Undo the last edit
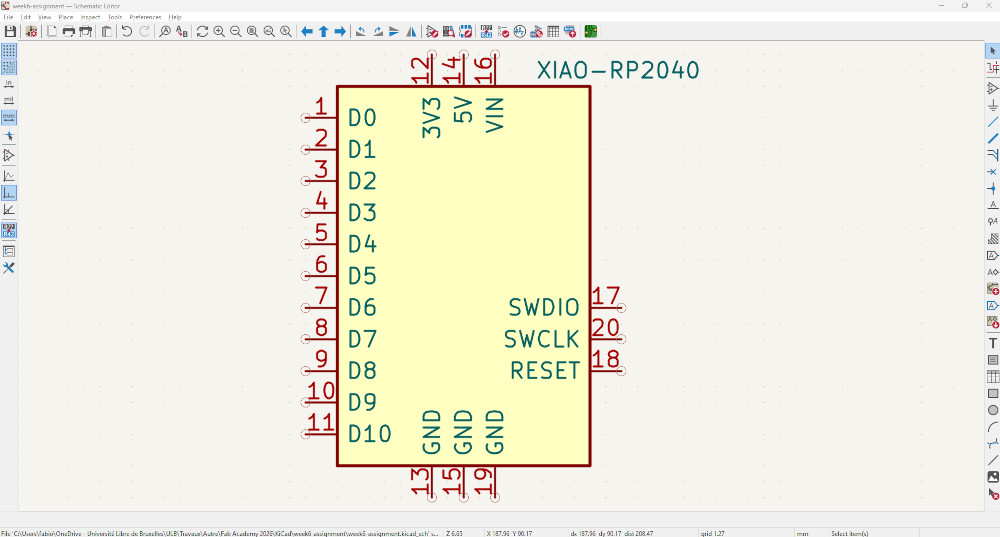This screenshot has height=537, width=1000. (127, 31)
